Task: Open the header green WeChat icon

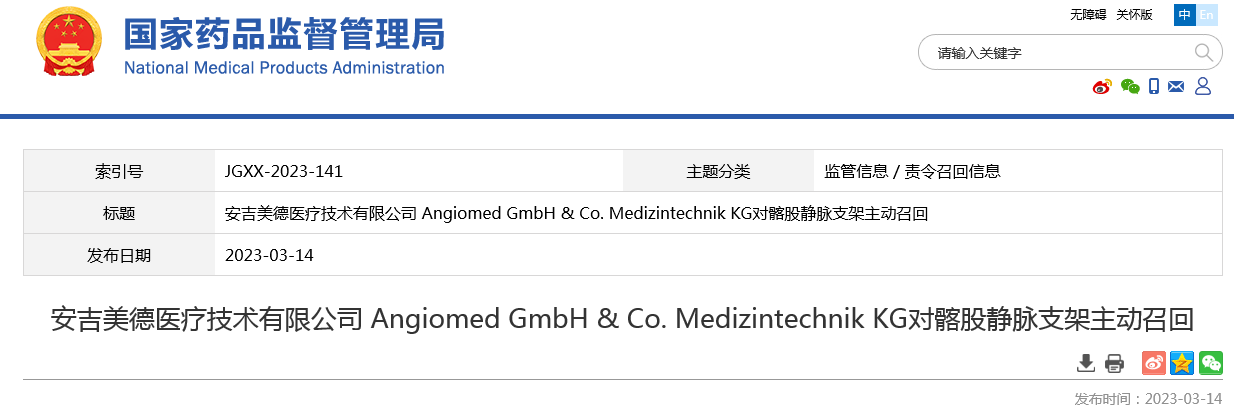Action: click(1130, 87)
